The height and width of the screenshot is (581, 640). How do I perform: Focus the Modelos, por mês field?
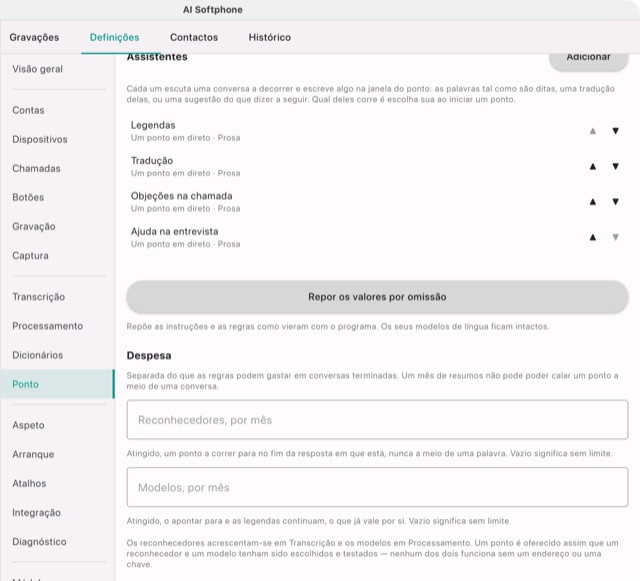[x=377, y=487]
